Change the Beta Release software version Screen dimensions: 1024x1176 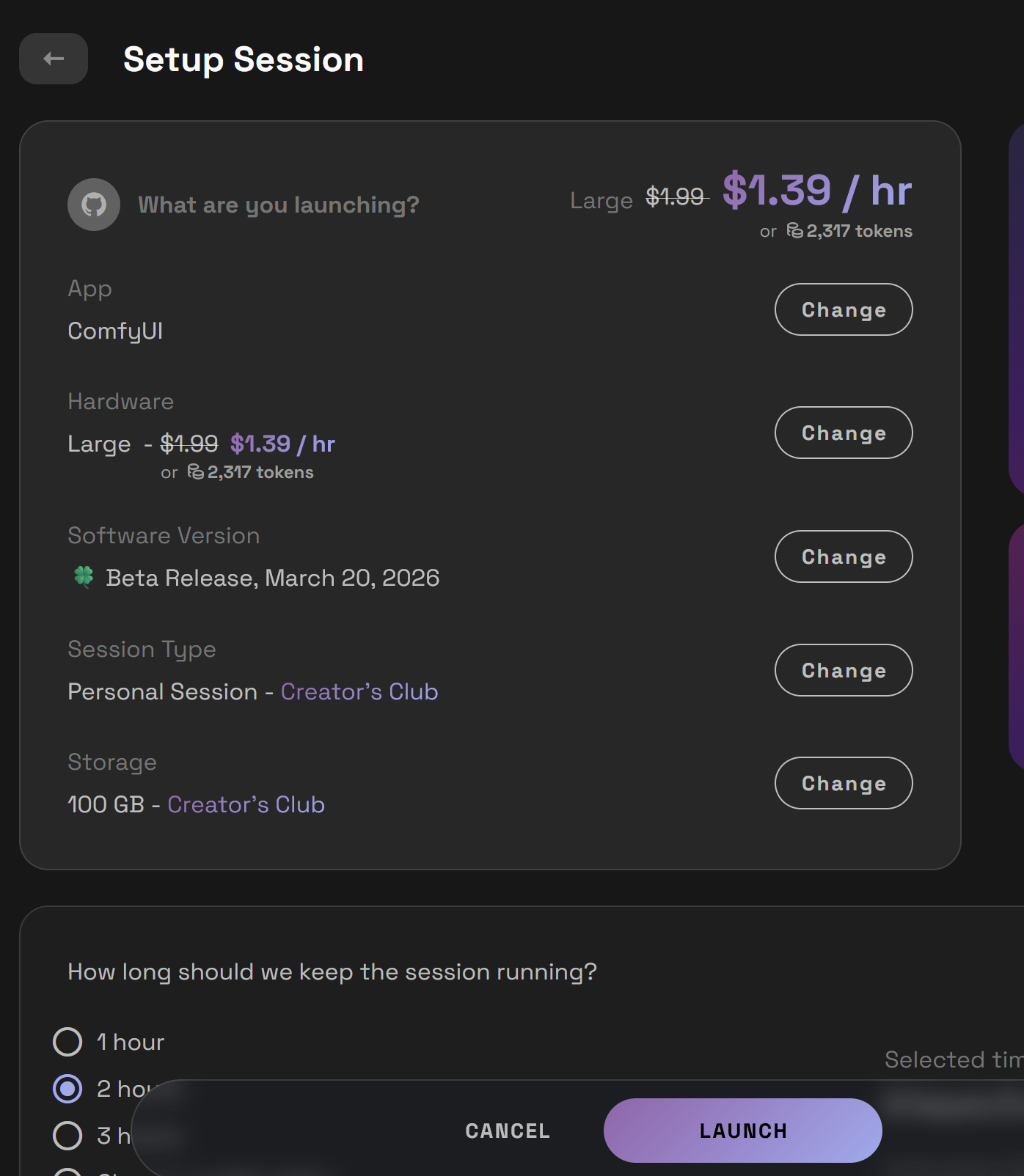(x=843, y=556)
